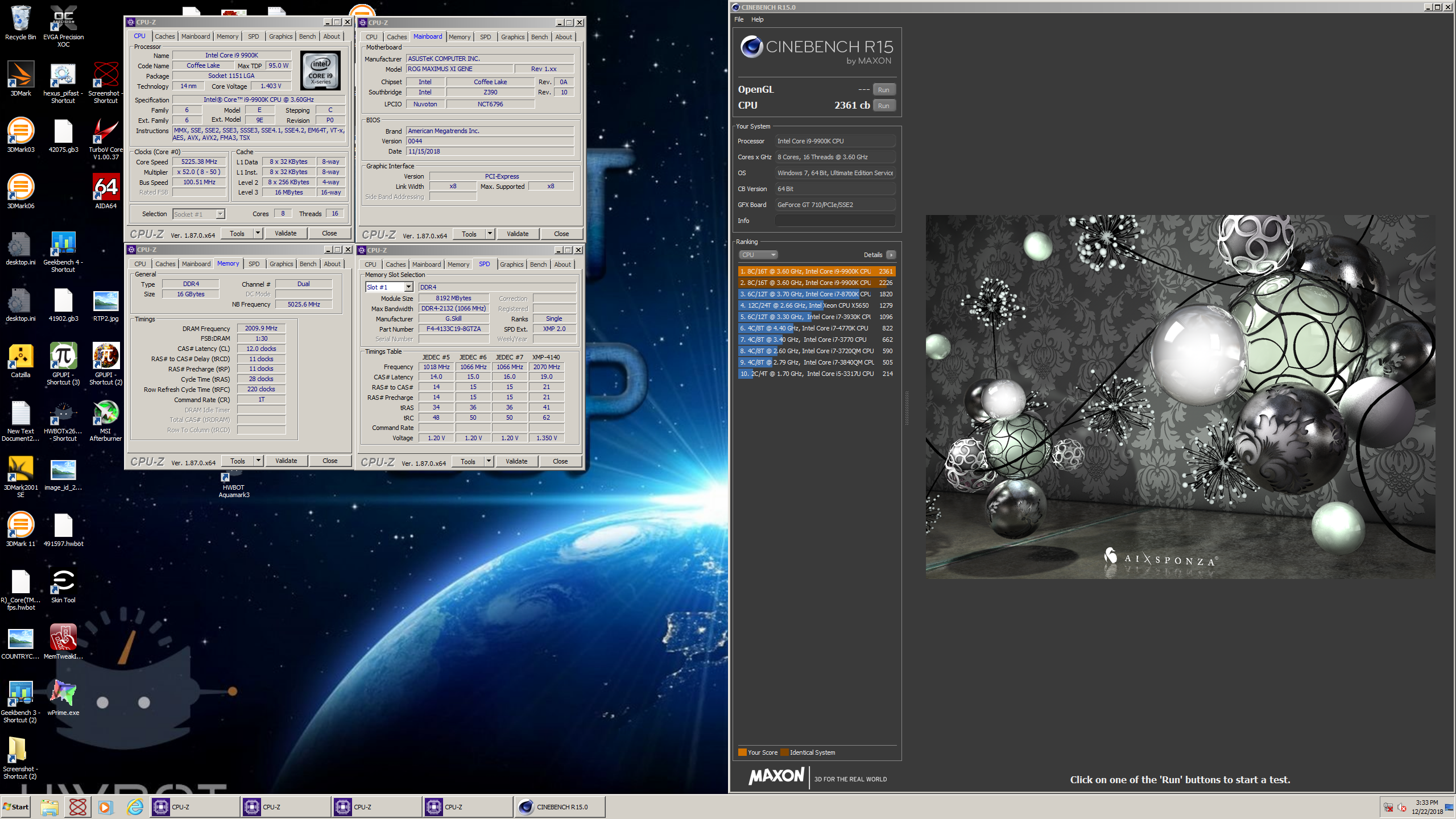Select About tab in SPD CPU-Z window
1456x819 pixels.
point(562,264)
